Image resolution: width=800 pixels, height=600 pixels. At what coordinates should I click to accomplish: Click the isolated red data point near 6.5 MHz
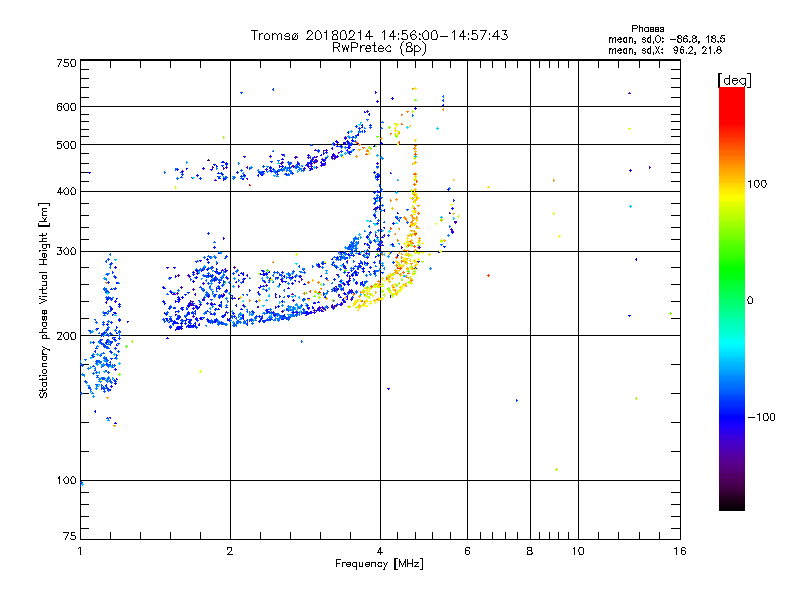488,276
